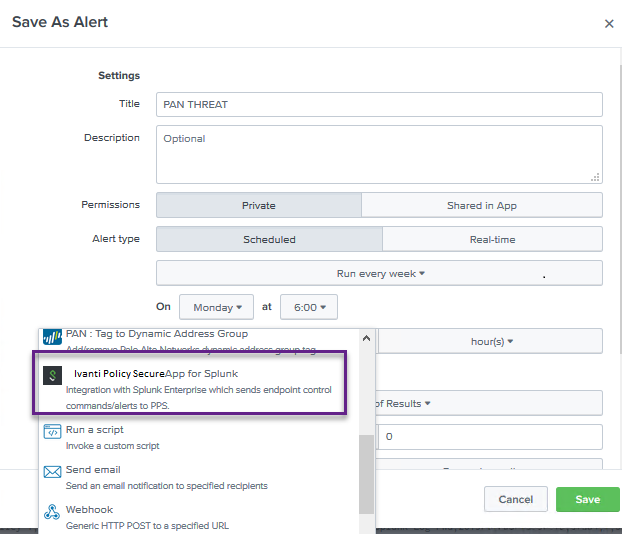Choose Scheduled alert type
Viewport: 622px width, 534px height.
tap(269, 239)
